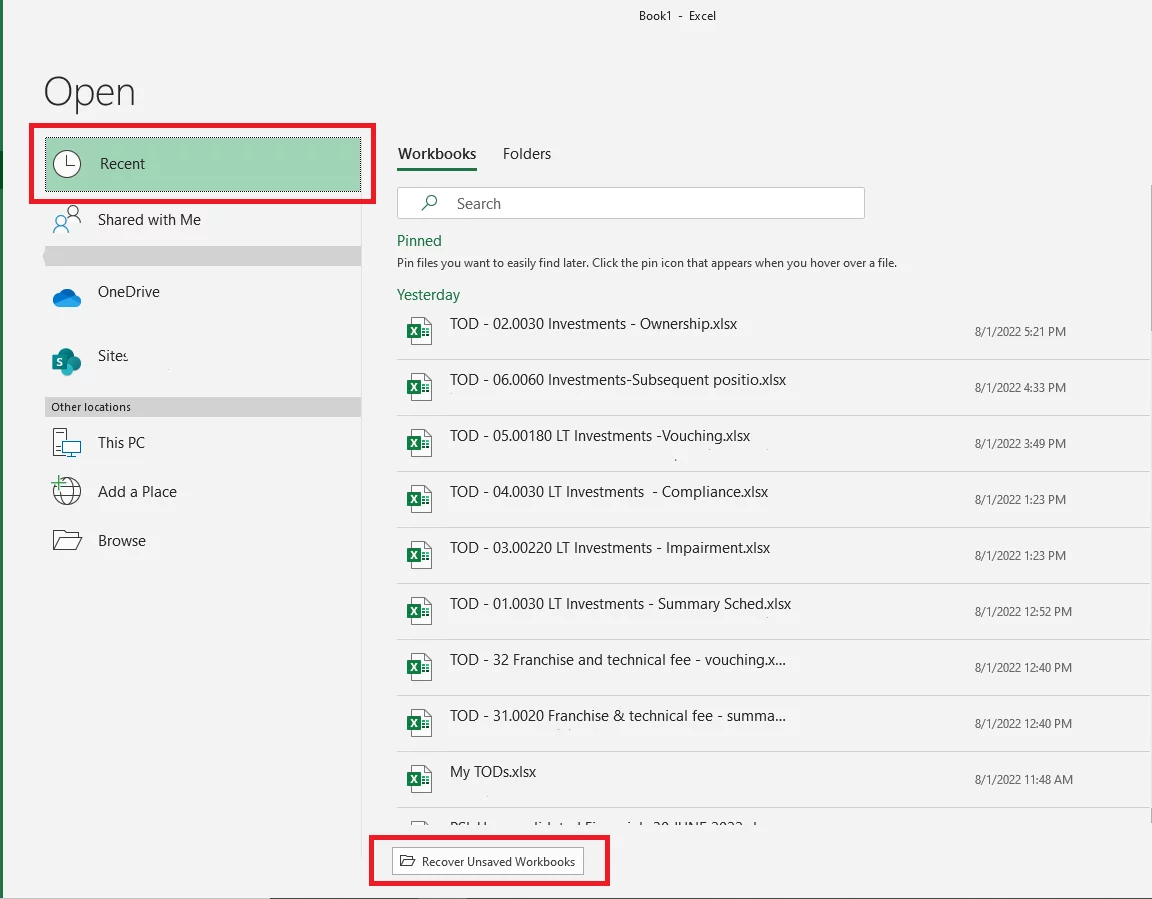Open TOD - 01.0030 LT Investments Summary Sched
The height and width of the screenshot is (899, 1152).
coord(618,604)
